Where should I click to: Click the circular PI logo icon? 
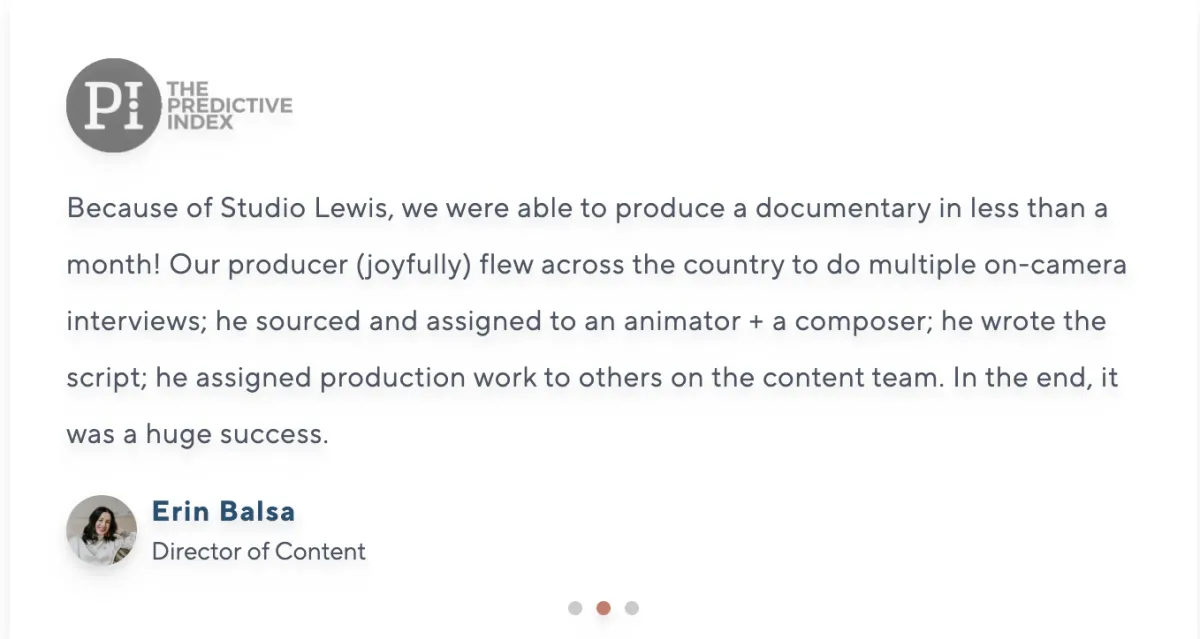113,105
